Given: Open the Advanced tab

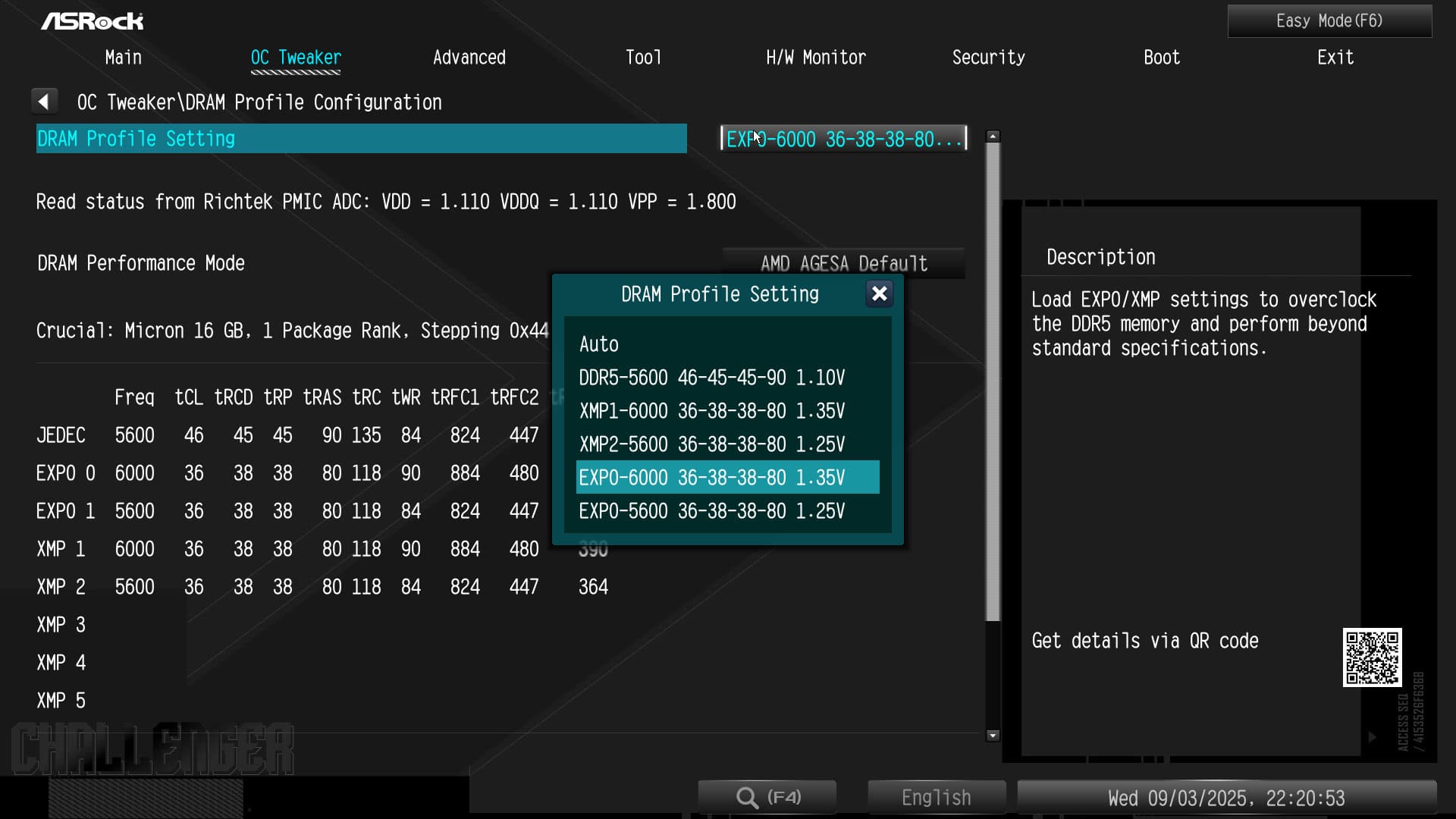Looking at the screenshot, I should 469,58.
